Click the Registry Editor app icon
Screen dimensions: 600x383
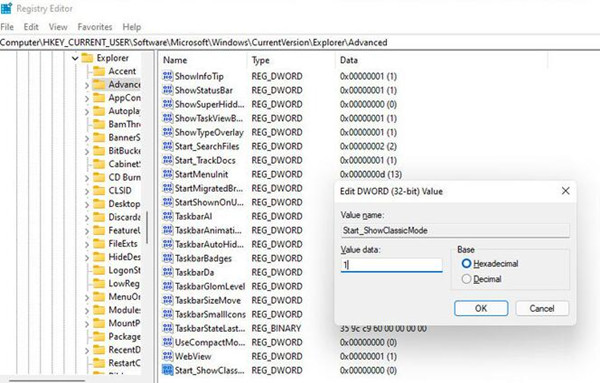(7, 8)
